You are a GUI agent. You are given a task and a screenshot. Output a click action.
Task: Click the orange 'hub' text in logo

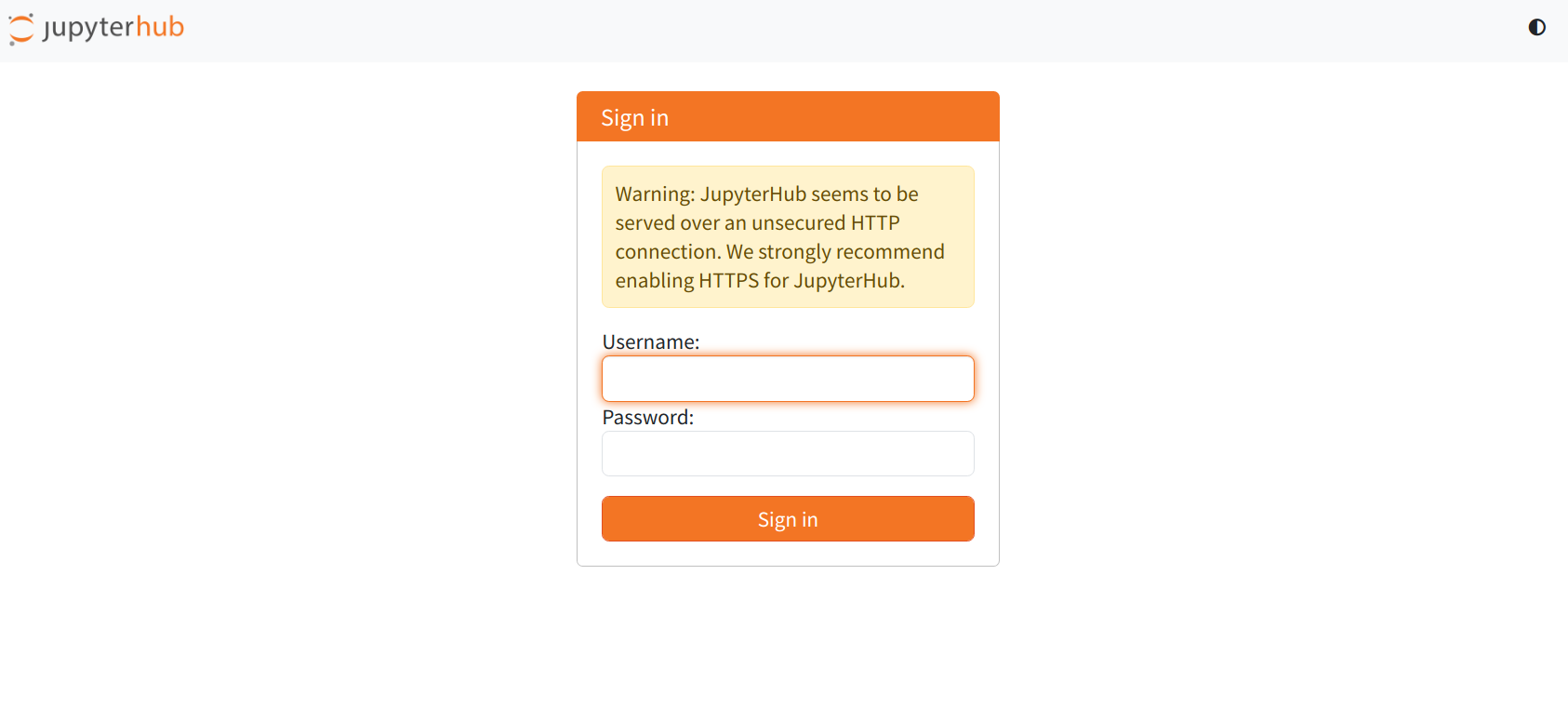click(x=159, y=27)
